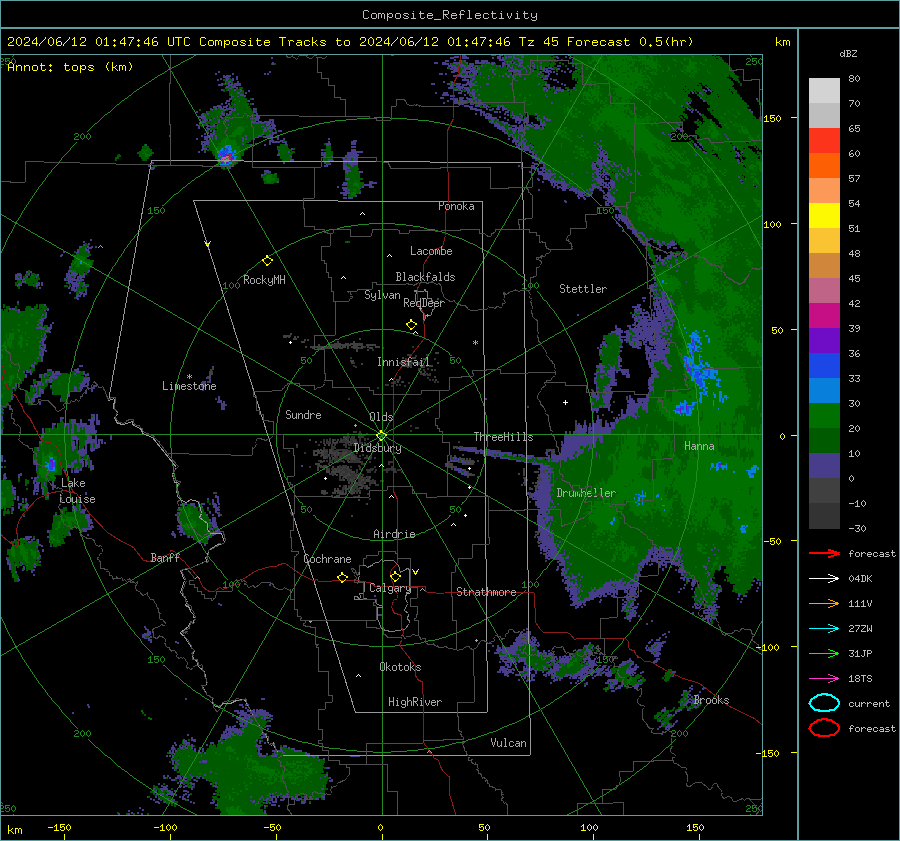Click the light blue swatch between 33 and 30
The height and width of the screenshot is (841, 900).
pos(824,390)
